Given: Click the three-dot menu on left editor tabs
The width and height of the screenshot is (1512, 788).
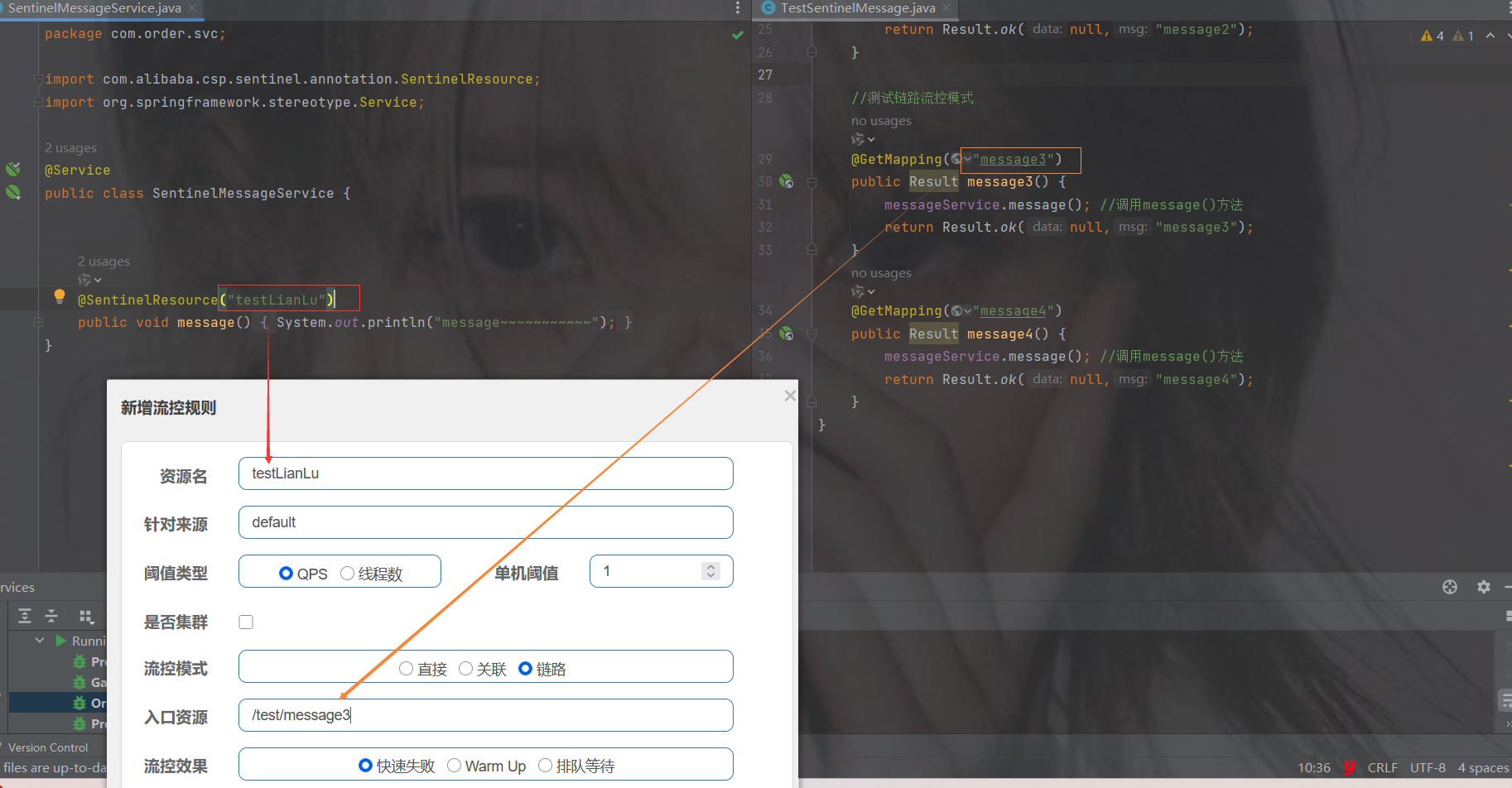Looking at the screenshot, I should 738,8.
